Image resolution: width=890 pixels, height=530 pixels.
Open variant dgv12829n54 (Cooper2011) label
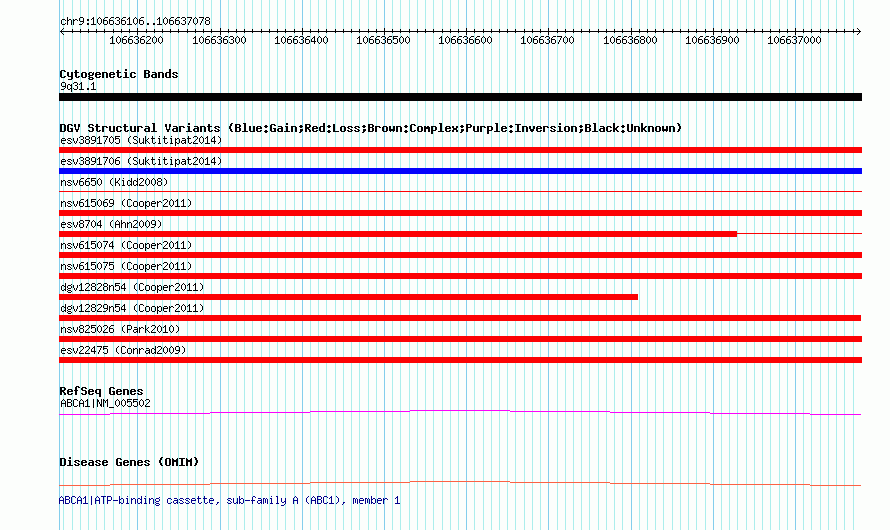click(132, 308)
